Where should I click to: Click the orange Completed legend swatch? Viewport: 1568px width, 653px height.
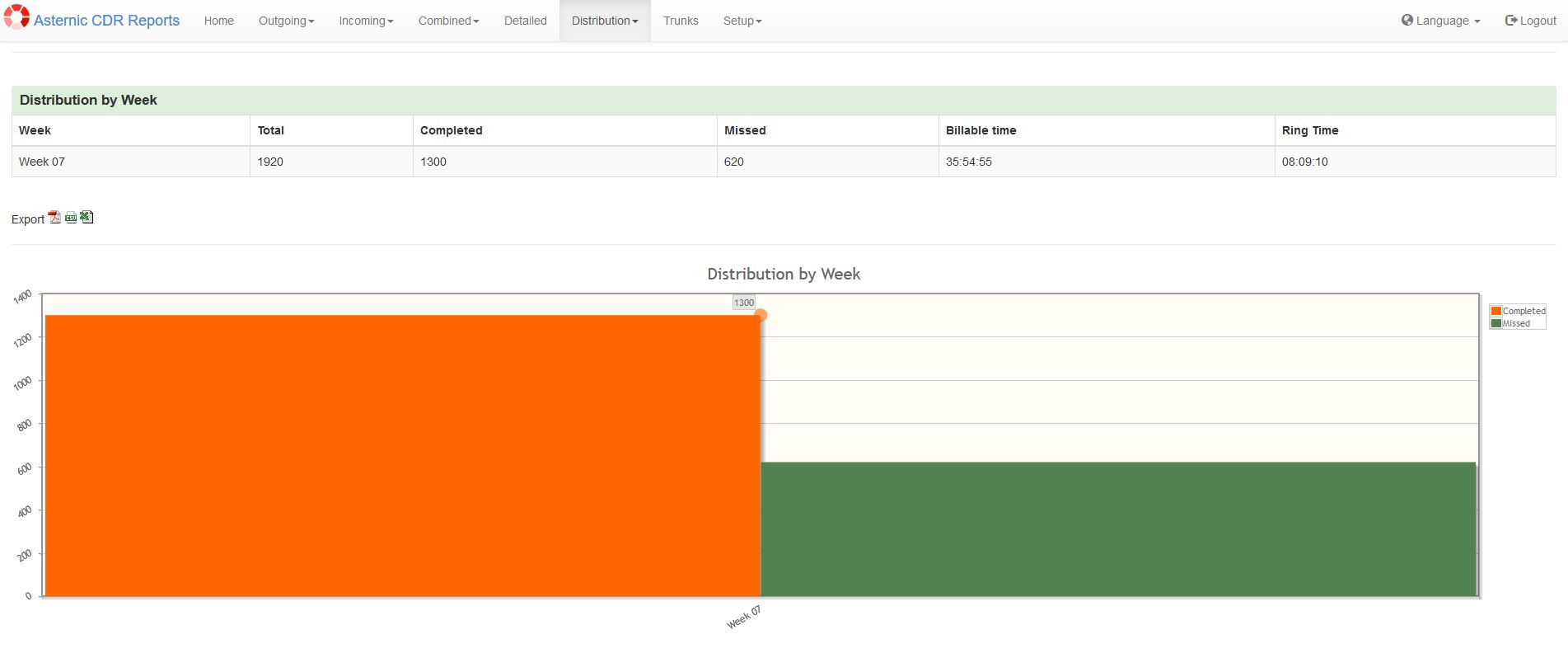(x=1496, y=311)
